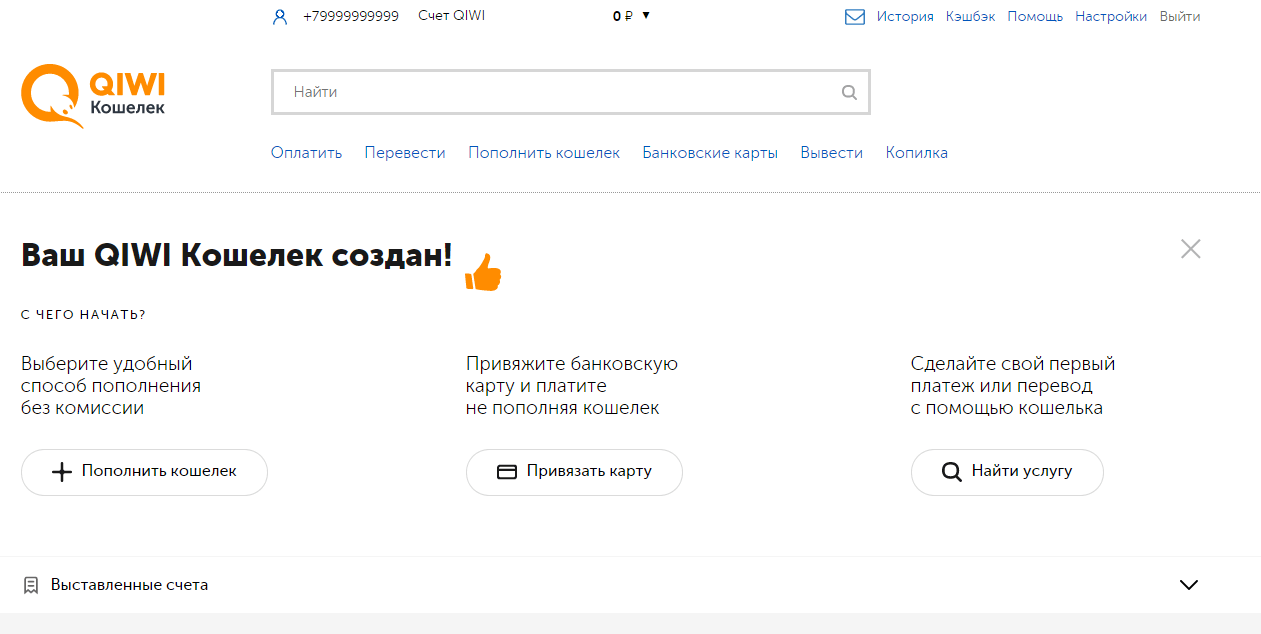Click the phone number +79999999999

click(351, 17)
